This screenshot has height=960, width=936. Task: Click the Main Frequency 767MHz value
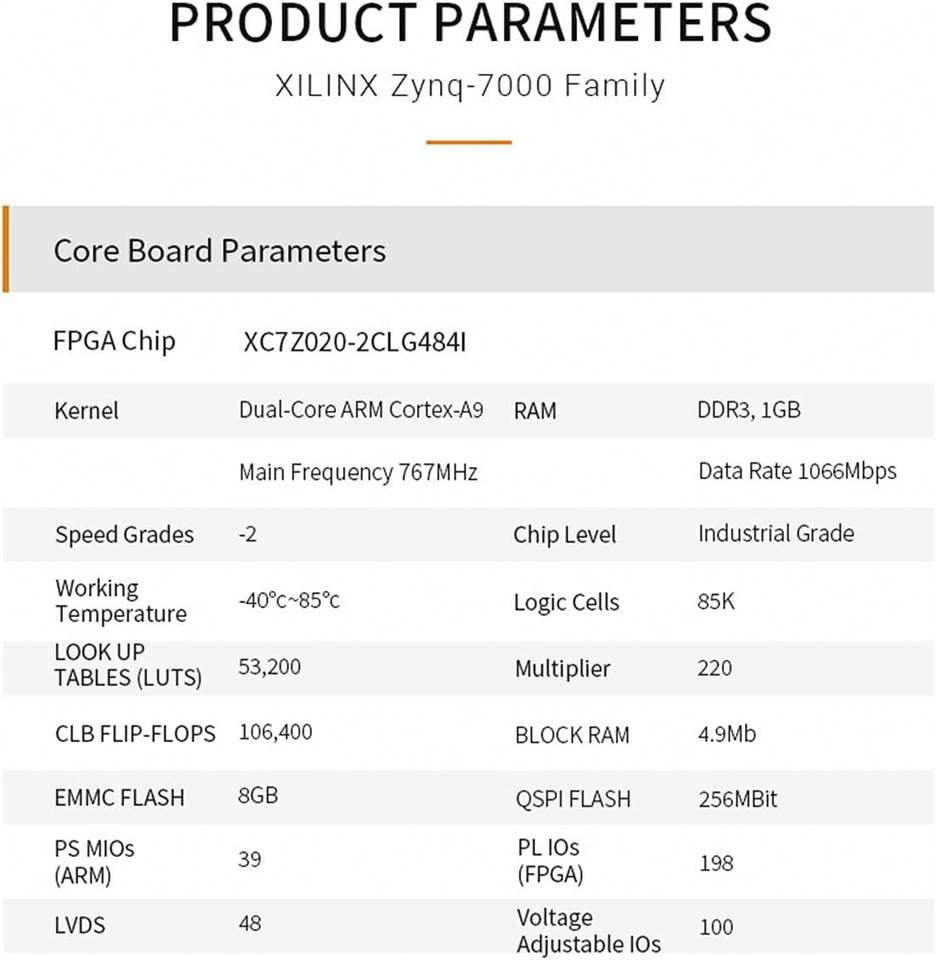(358, 472)
